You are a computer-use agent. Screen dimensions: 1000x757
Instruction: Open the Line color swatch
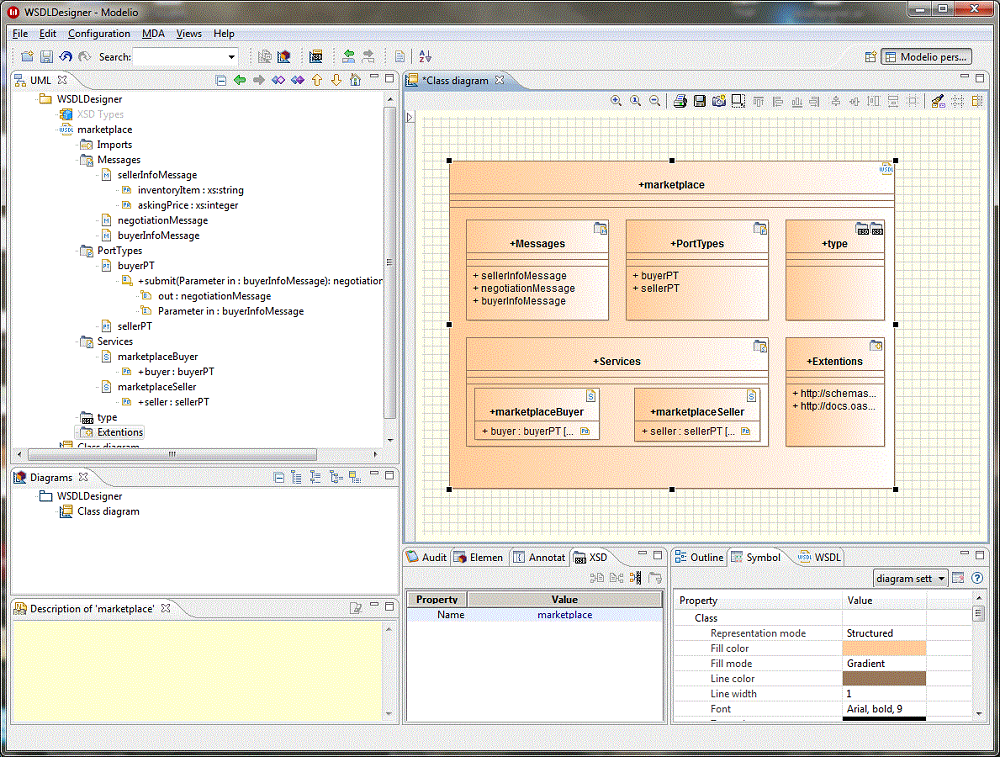(884, 679)
